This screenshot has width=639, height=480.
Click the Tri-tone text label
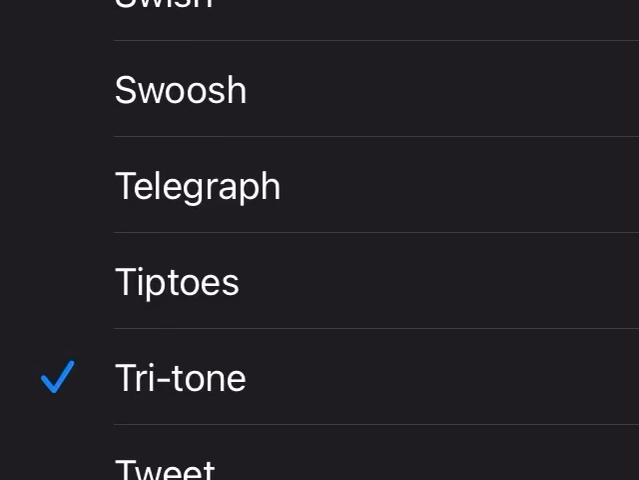[x=181, y=378]
